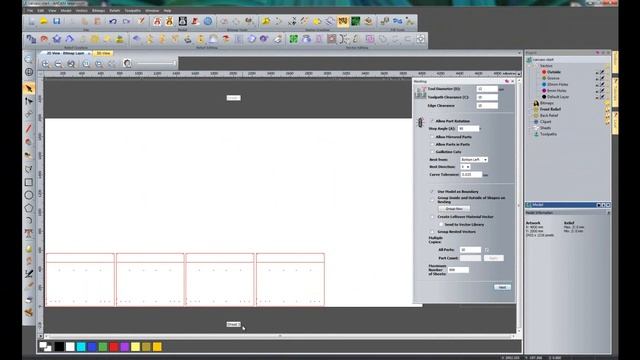Pick the cyan color swatch in palette

81,347
